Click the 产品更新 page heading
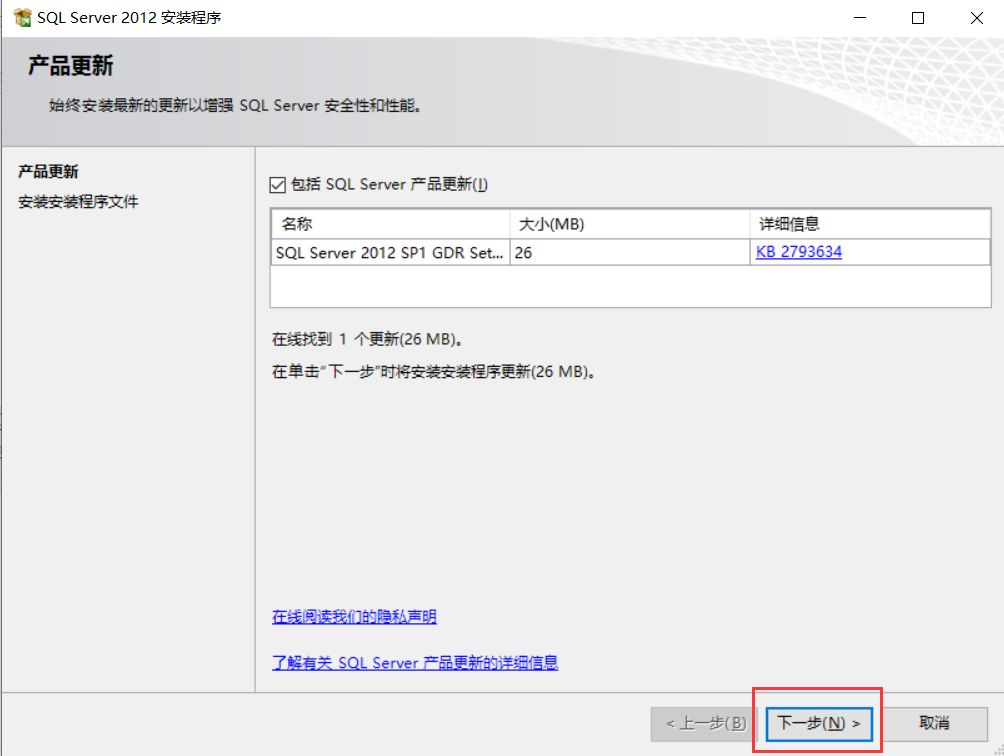Screen dimensions: 1004x756 coord(71,66)
